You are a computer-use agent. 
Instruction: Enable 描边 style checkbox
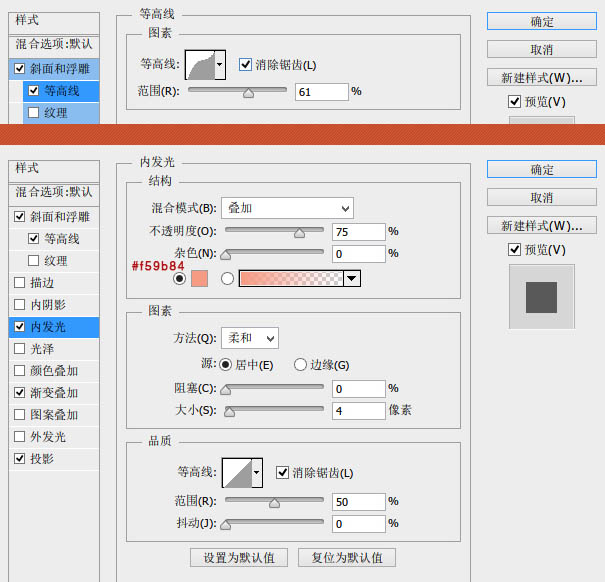point(19,283)
